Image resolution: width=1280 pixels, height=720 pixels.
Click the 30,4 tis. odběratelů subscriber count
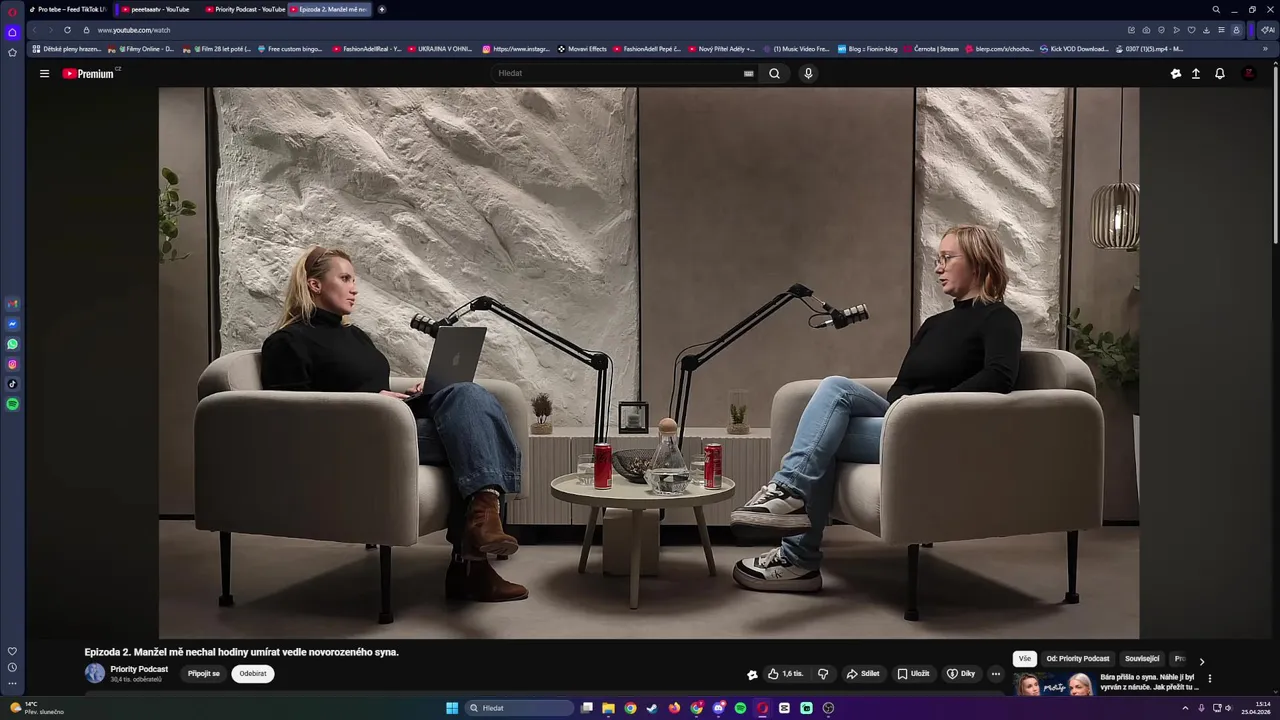point(136,680)
